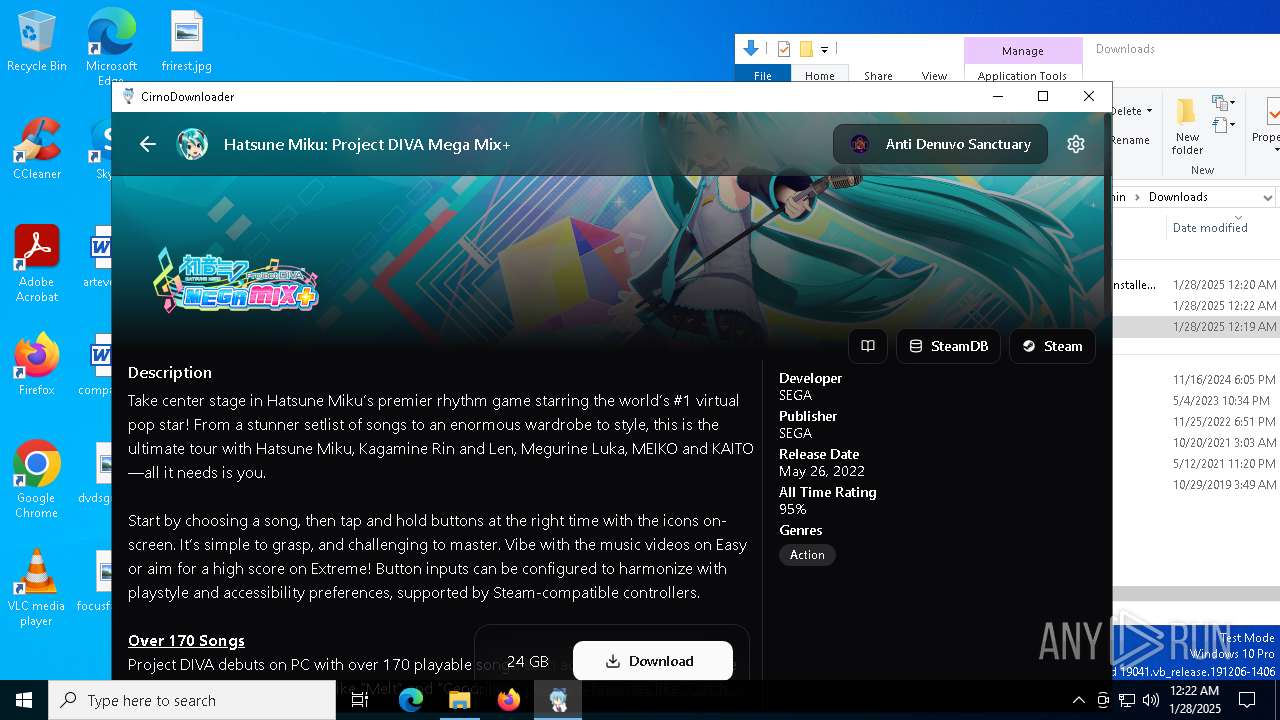Screen dimensions: 1280x720
Task: Click the 24 GB size label
Action: coord(528,661)
